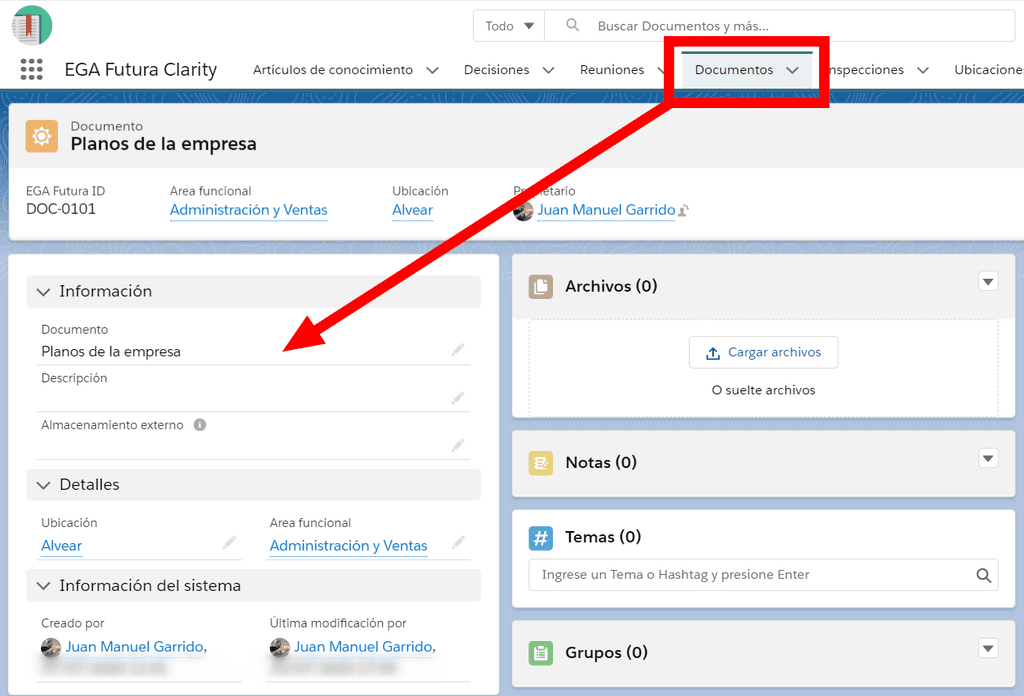Click the info icon beside Almacenamiento externo

[x=200, y=425]
